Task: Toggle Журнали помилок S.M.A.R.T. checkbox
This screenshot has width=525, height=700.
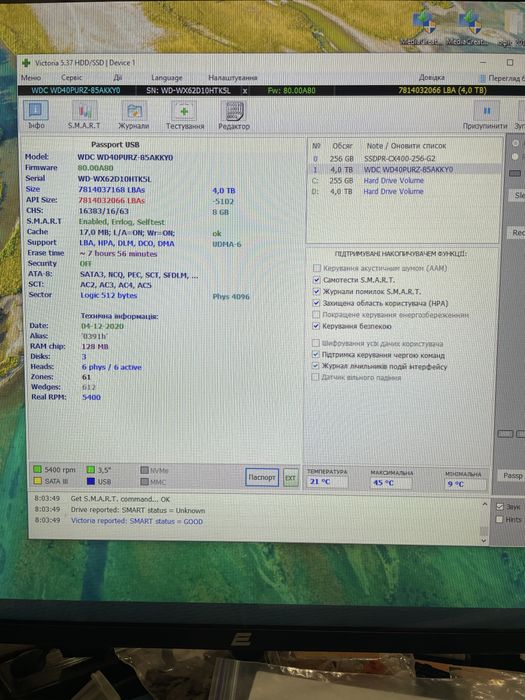Action: 317,291
